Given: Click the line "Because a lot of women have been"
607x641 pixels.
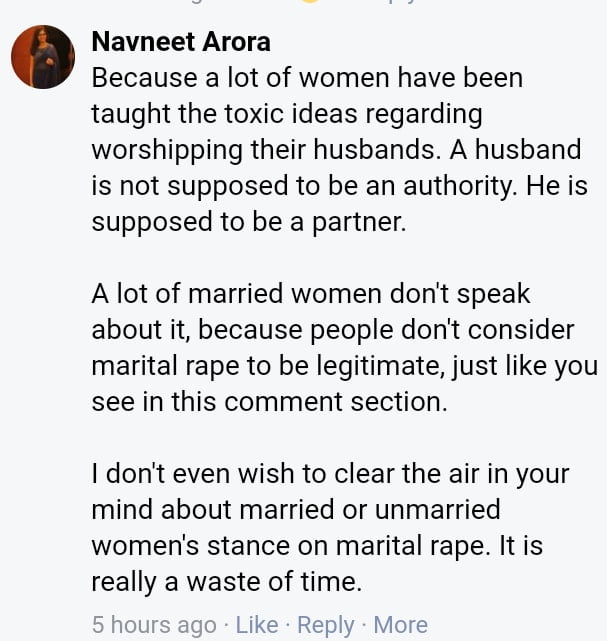Looking at the screenshot, I should click(307, 77).
